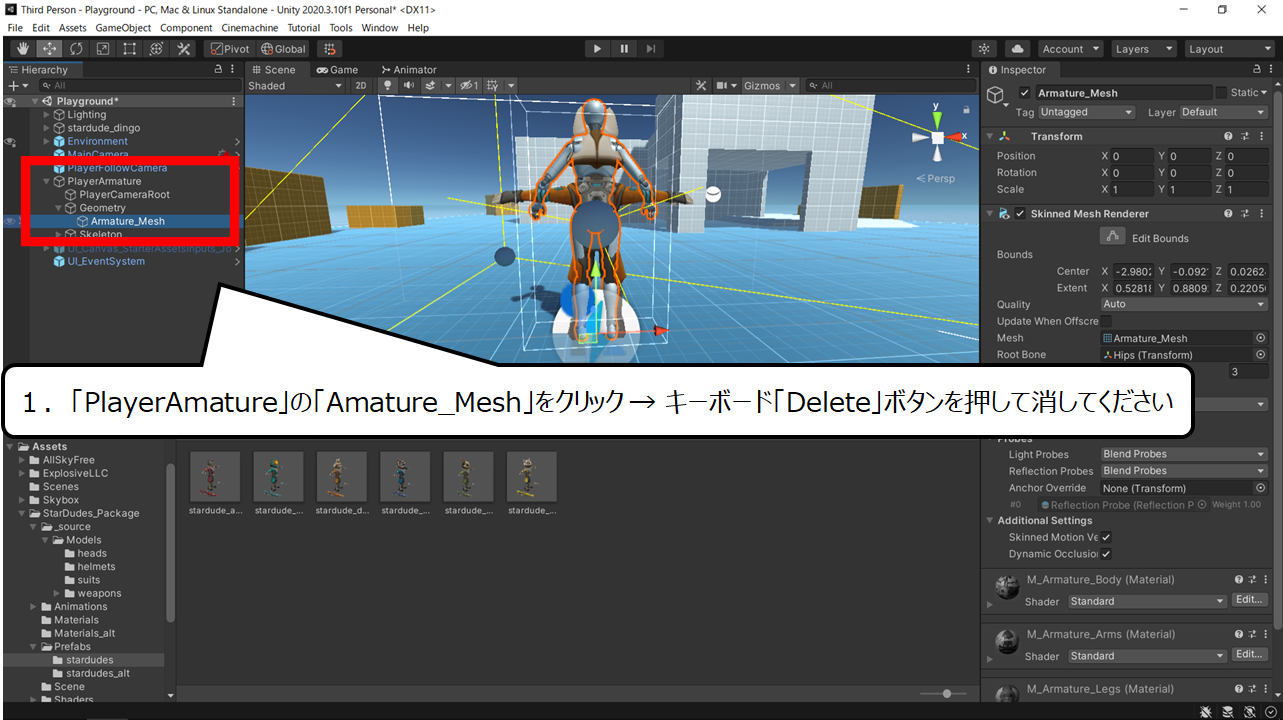The height and width of the screenshot is (720, 1283).
Task: Select the Transform tool in toolbar
Action: (x=157, y=49)
